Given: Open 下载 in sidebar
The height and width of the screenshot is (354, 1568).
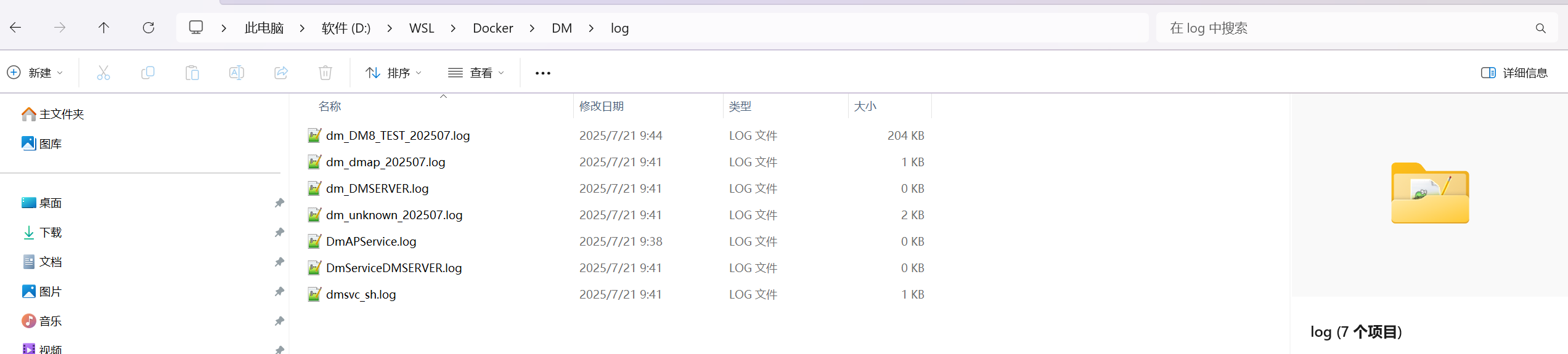Looking at the screenshot, I should coord(42,232).
